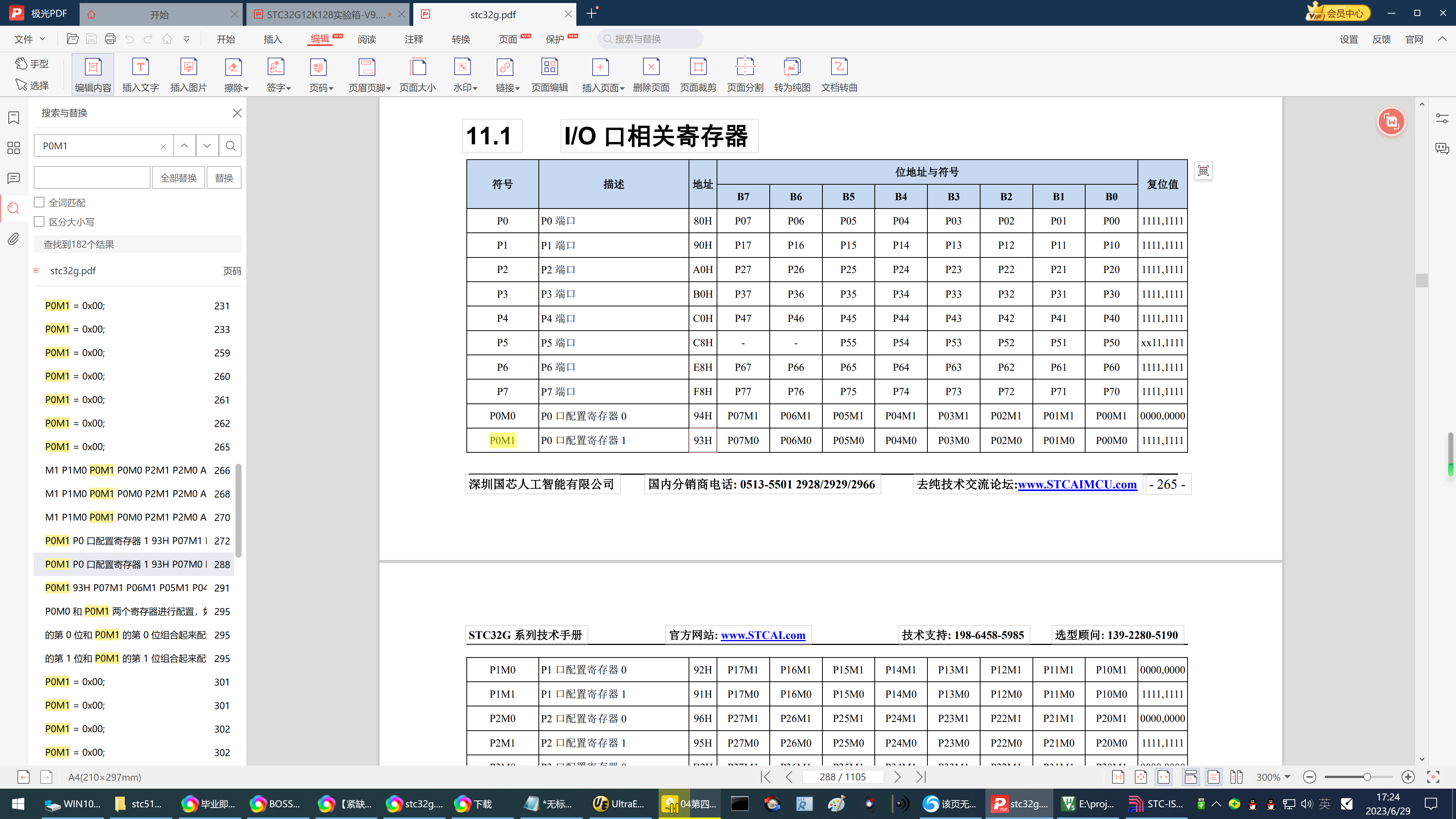Screen dimensions: 1456x819
Task: Enable the 区分大小写 case sensitive checkbox
Action: click(x=39, y=221)
